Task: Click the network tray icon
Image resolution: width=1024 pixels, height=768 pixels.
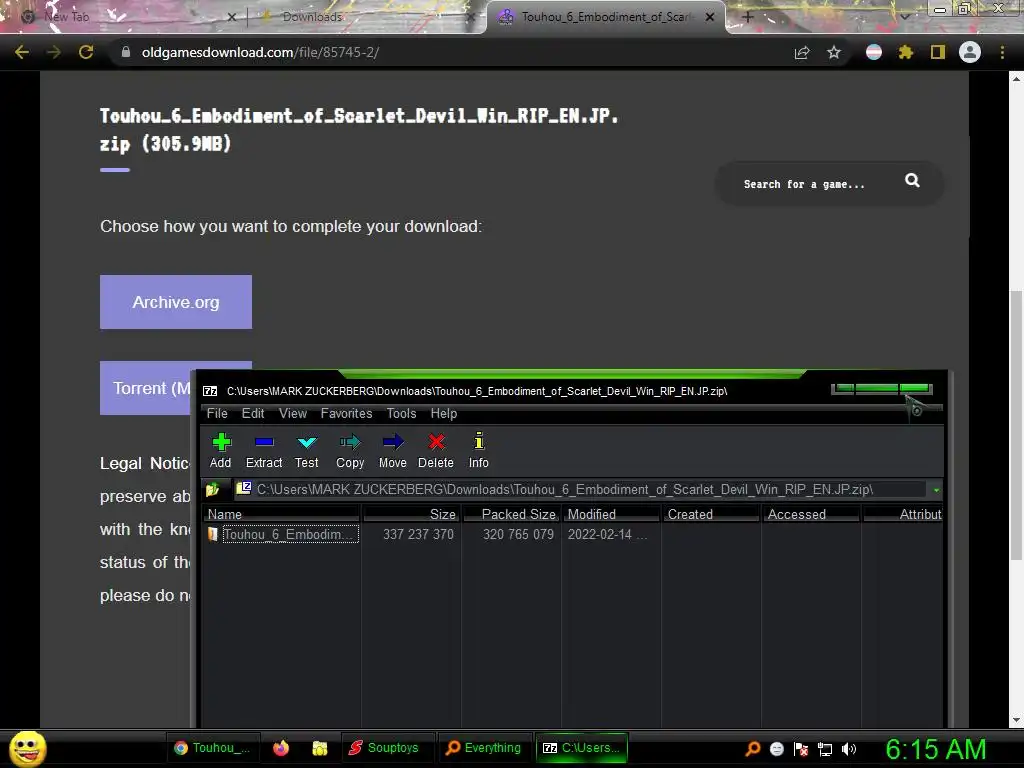Action: click(x=825, y=749)
